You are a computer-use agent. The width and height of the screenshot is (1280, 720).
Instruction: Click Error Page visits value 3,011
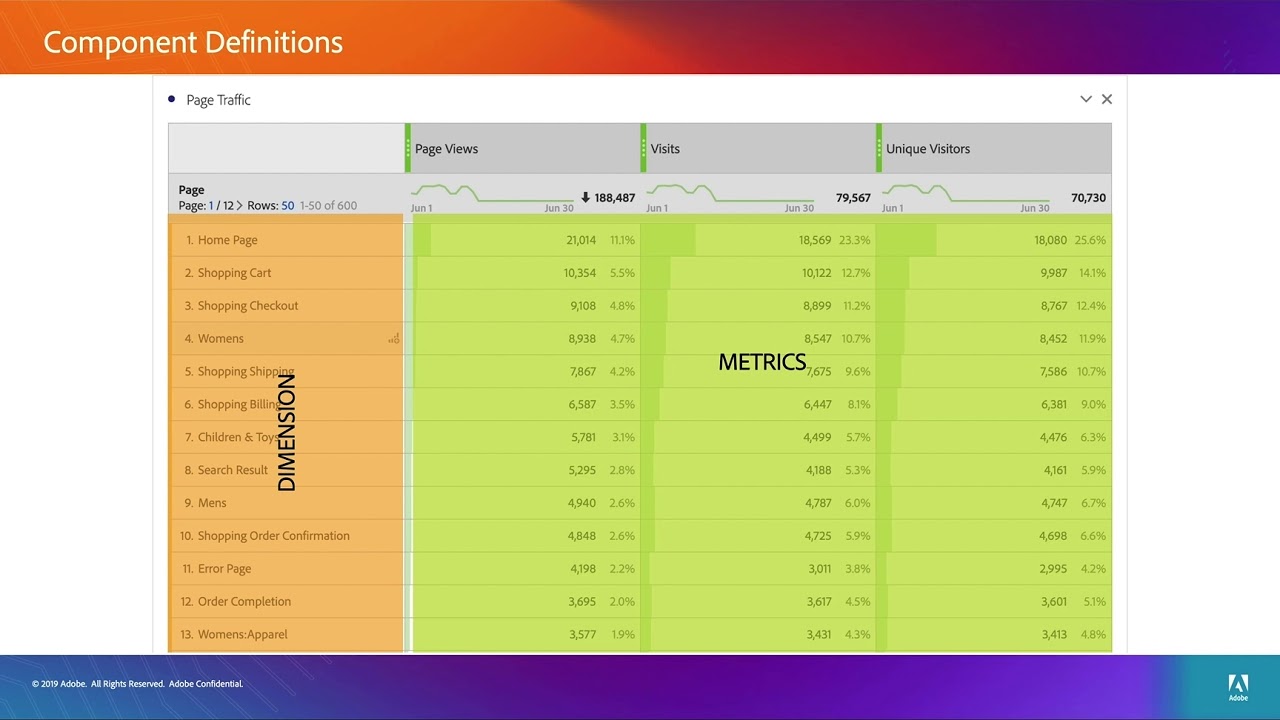point(820,569)
